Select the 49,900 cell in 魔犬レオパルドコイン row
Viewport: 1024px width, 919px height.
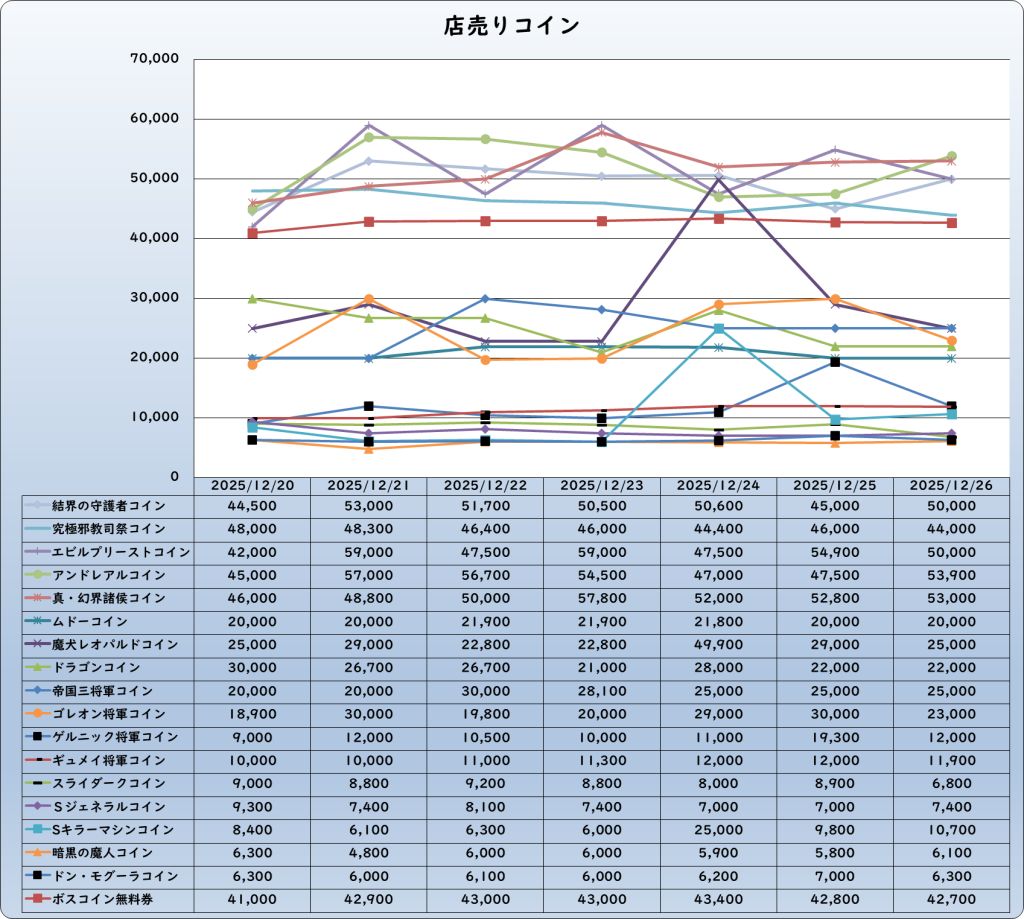pyautogui.click(x=719, y=645)
